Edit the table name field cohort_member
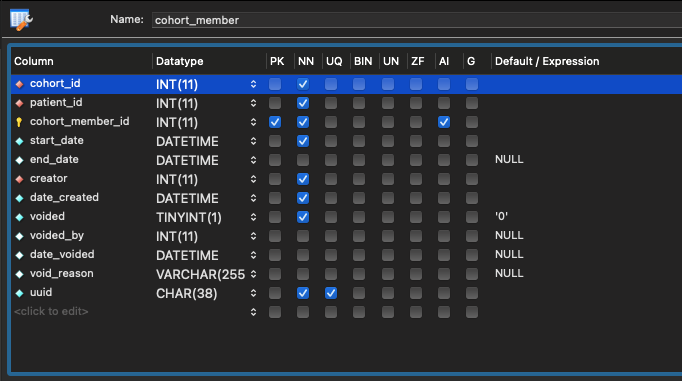Viewport: 682px width, 381px height. [x=417, y=20]
